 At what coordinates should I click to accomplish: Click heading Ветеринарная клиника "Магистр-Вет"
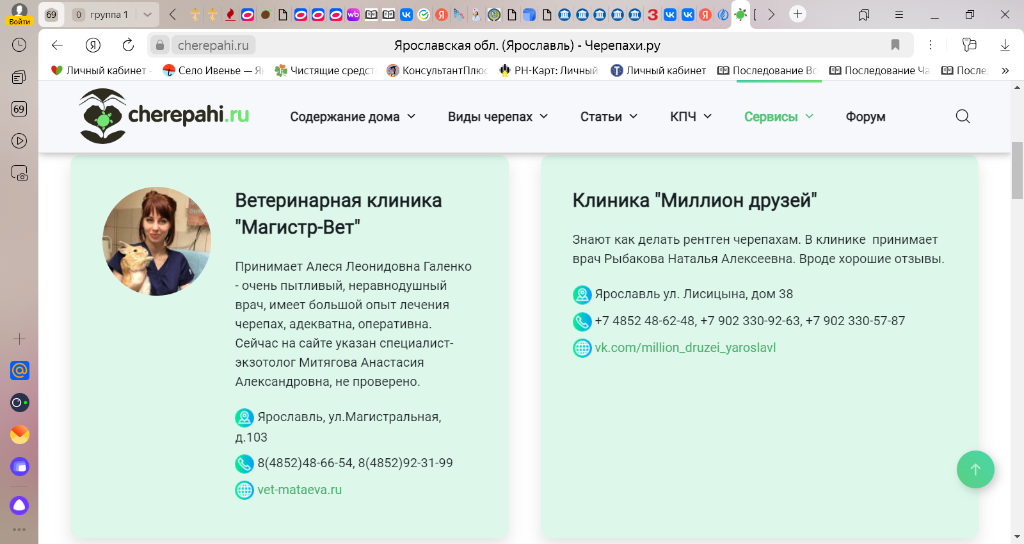(338, 214)
